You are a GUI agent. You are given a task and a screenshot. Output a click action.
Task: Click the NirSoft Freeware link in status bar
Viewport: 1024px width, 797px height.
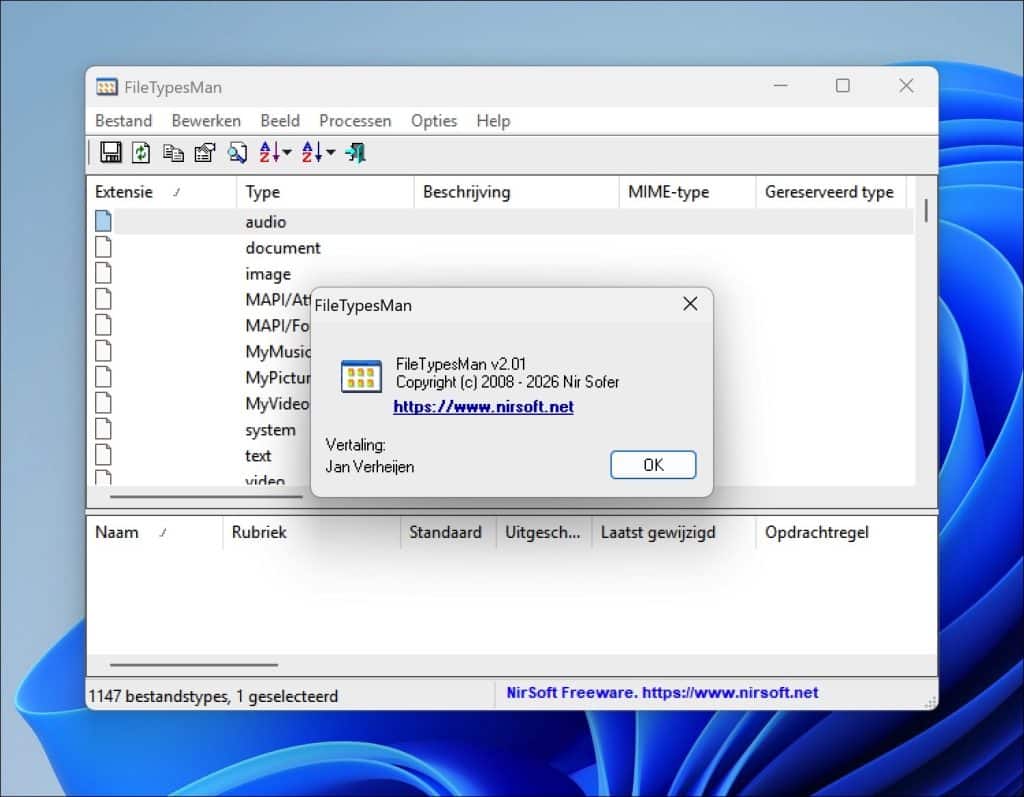(662, 692)
